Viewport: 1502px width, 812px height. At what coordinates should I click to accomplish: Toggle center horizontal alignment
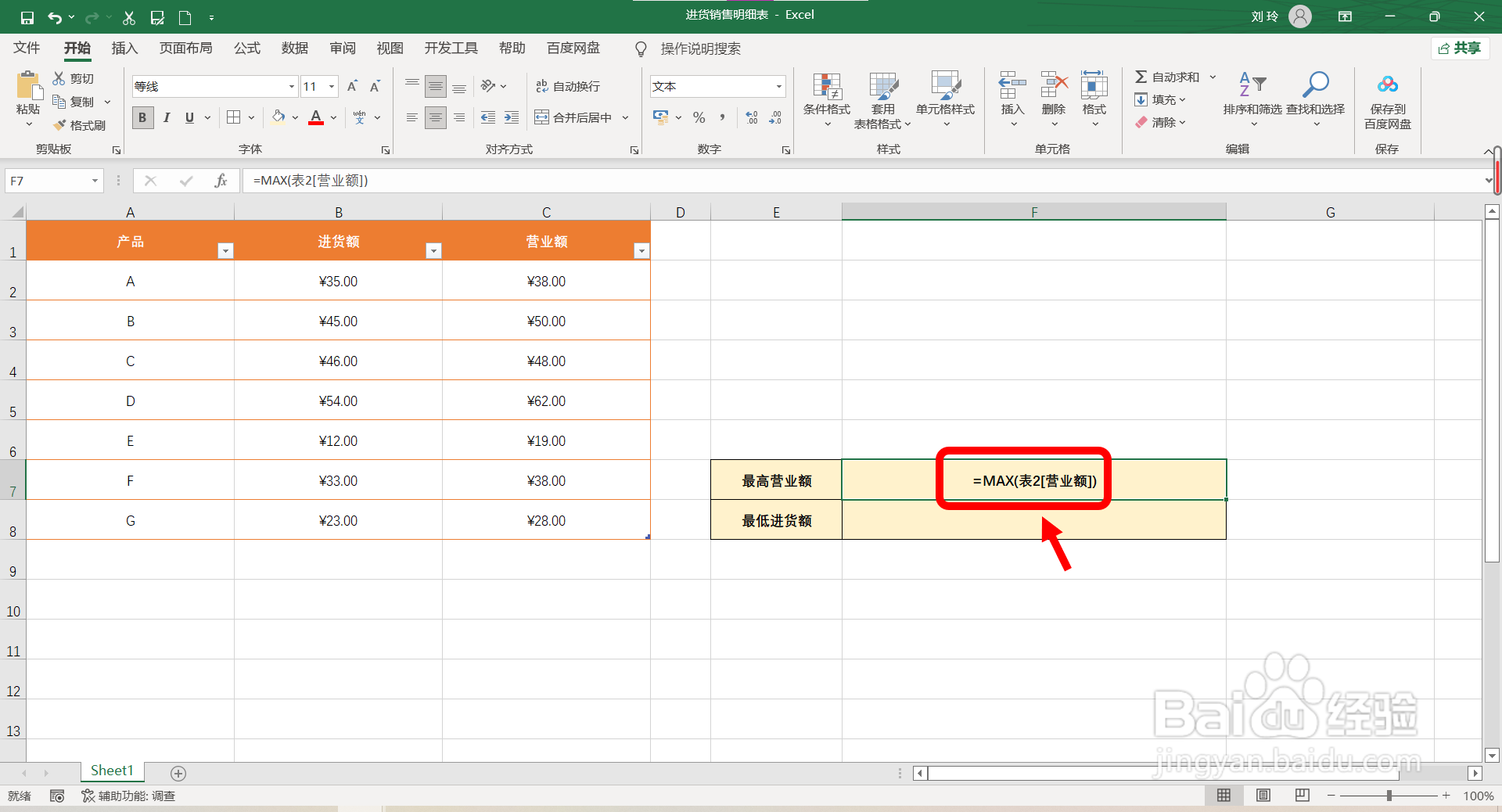[x=436, y=117]
